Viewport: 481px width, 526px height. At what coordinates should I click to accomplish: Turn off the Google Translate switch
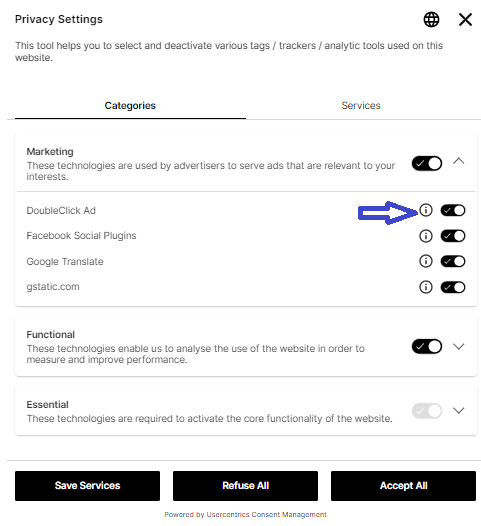pos(453,261)
